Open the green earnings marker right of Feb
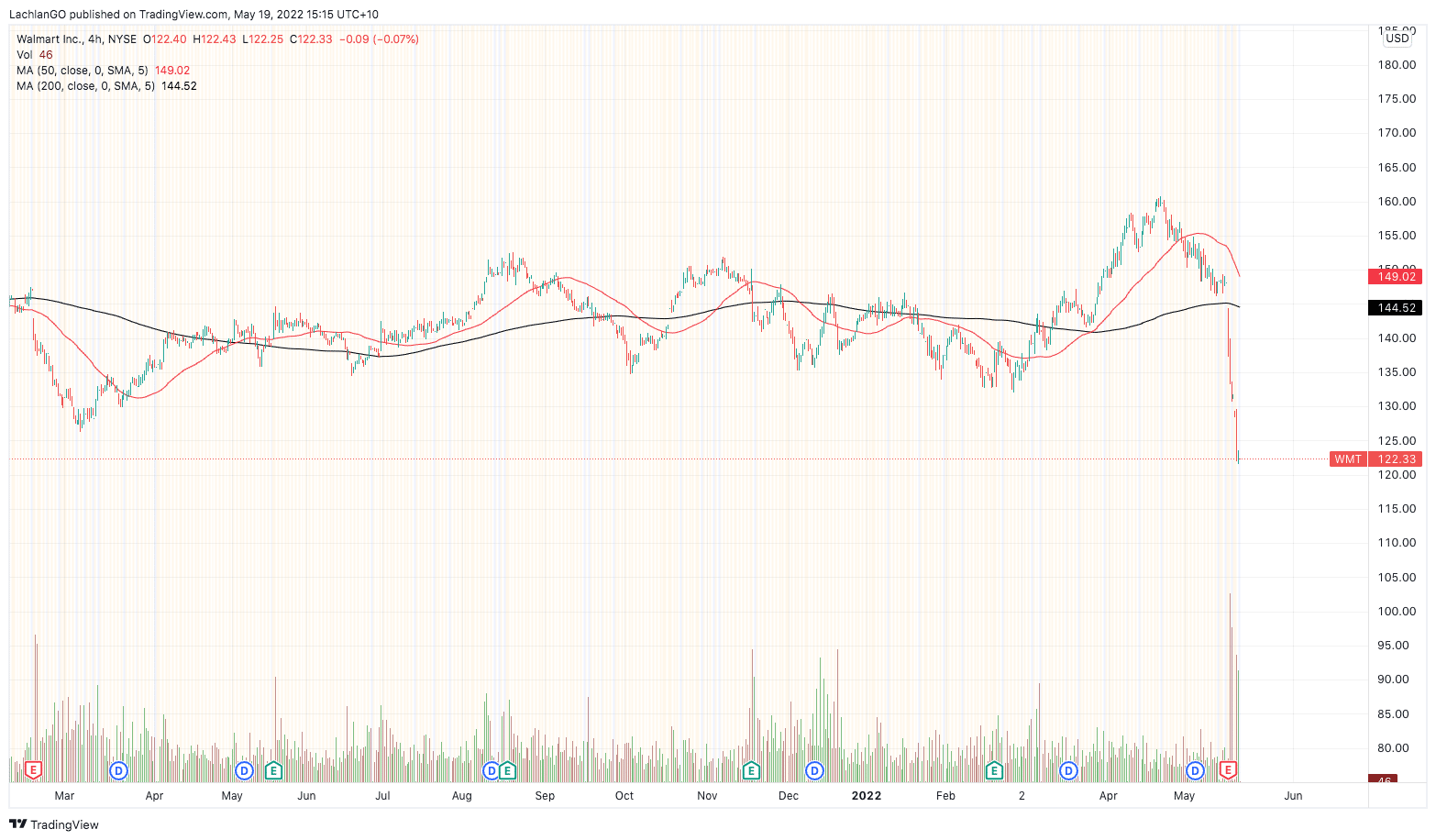1436x840 pixels. coord(994,770)
